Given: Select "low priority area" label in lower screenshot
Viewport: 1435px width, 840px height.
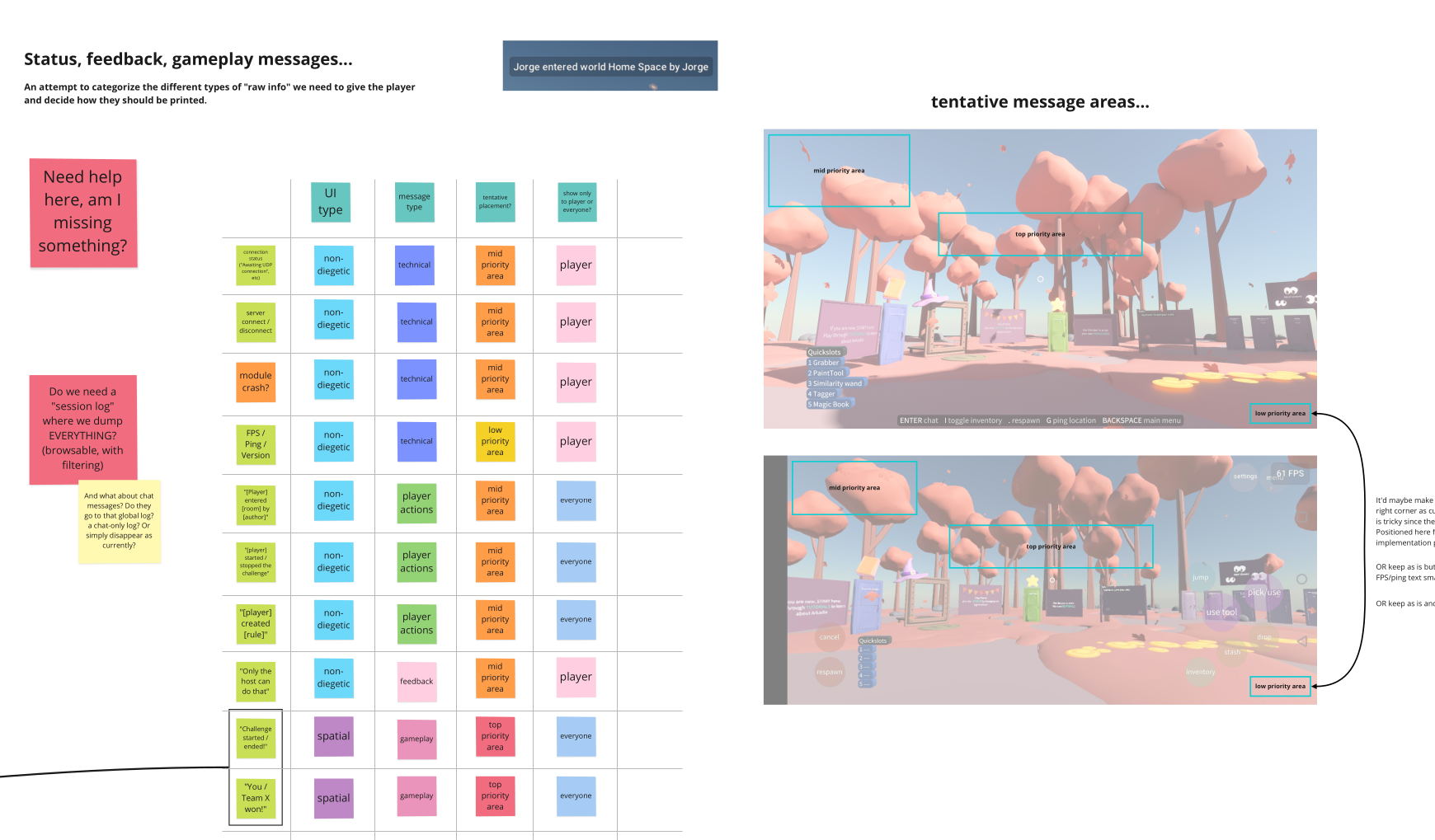Looking at the screenshot, I should (x=1280, y=687).
